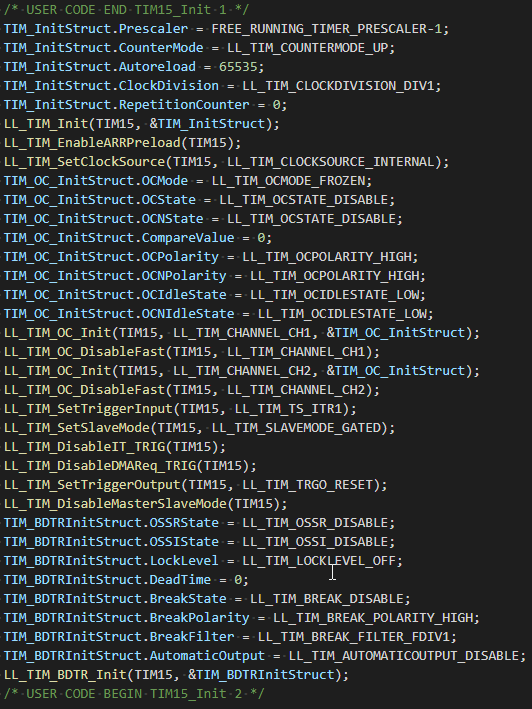Click the LL_TIM_OCMODE_FROZEN constant
Screen dimensions: 532x709
coord(288,180)
